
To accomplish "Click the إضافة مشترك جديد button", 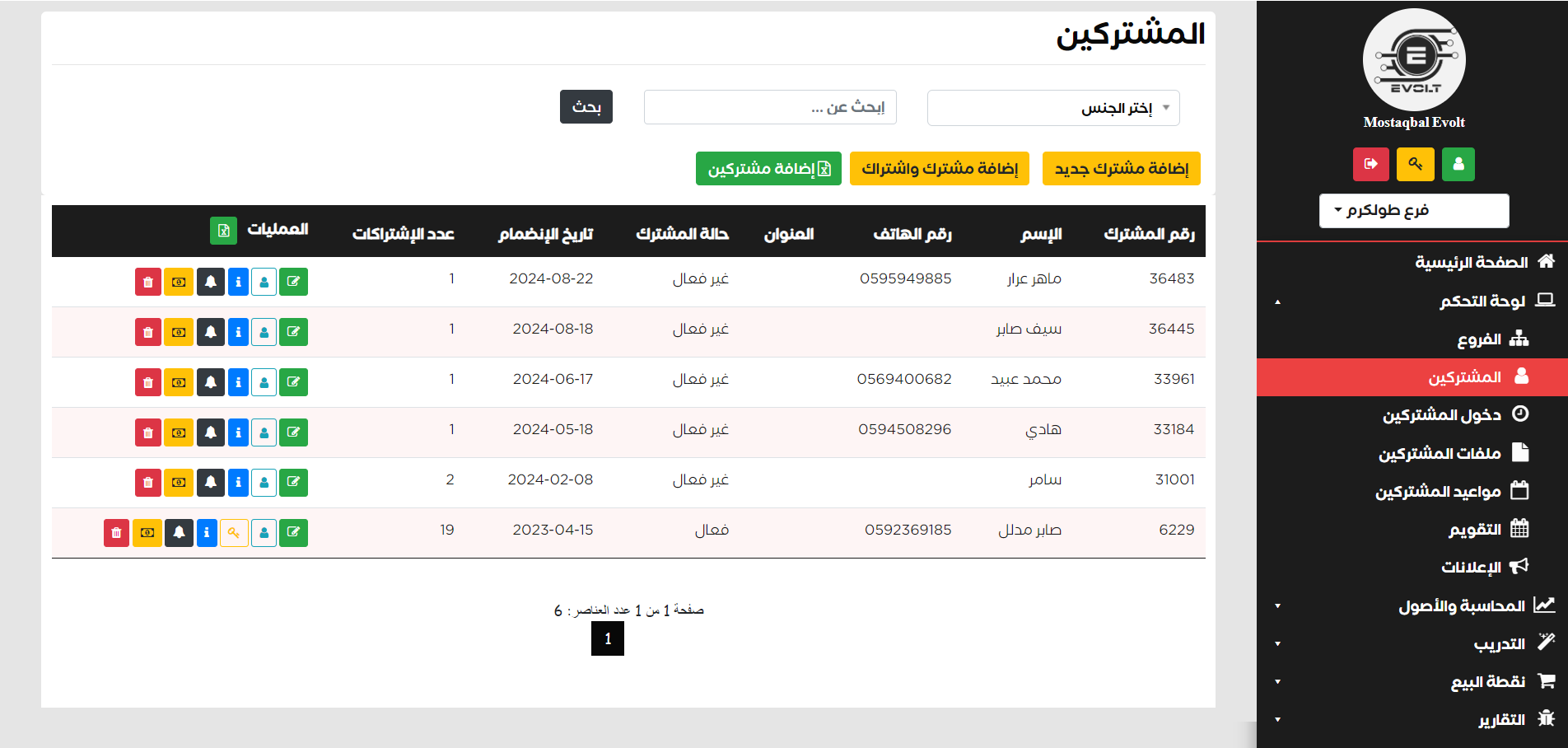I will pyautogui.click(x=1121, y=169).
